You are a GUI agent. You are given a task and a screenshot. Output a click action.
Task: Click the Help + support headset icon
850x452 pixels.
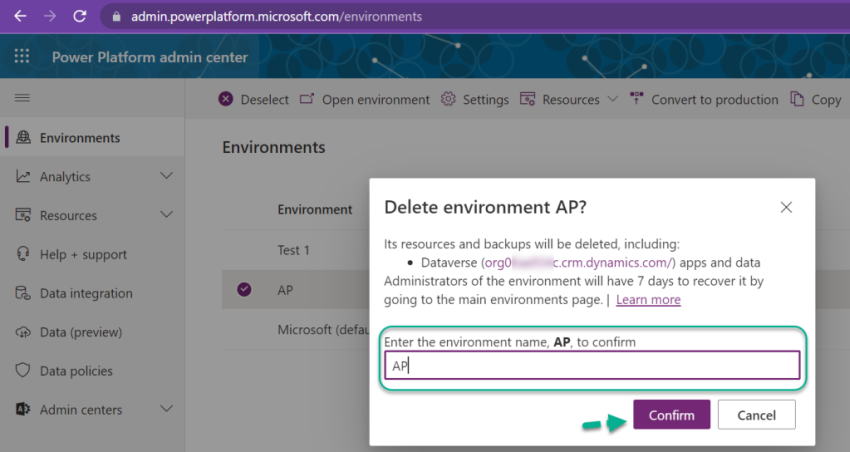[23, 254]
